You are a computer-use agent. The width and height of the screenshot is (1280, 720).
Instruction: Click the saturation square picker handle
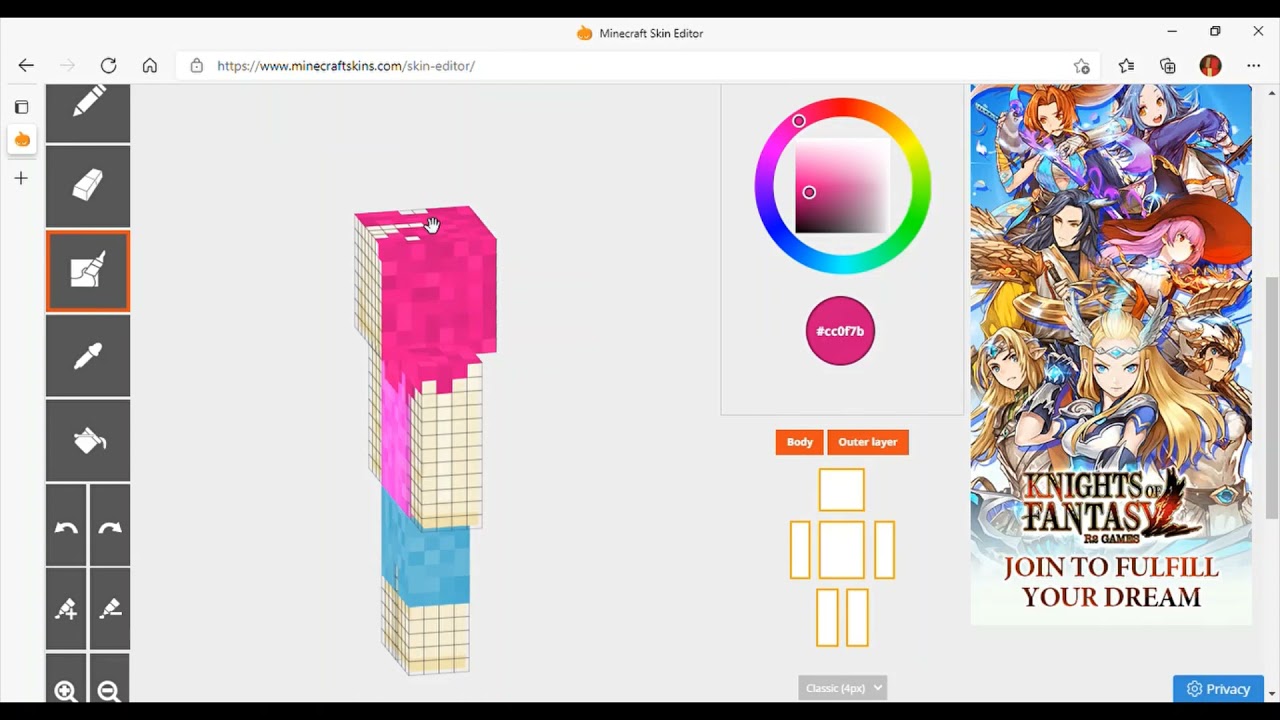coord(809,193)
